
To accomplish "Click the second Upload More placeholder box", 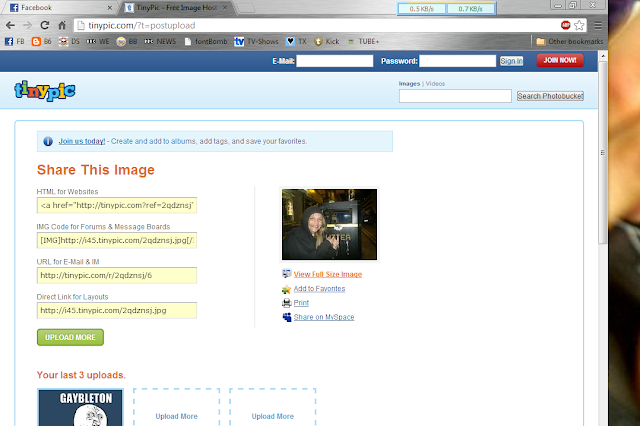I will click(273, 407).
